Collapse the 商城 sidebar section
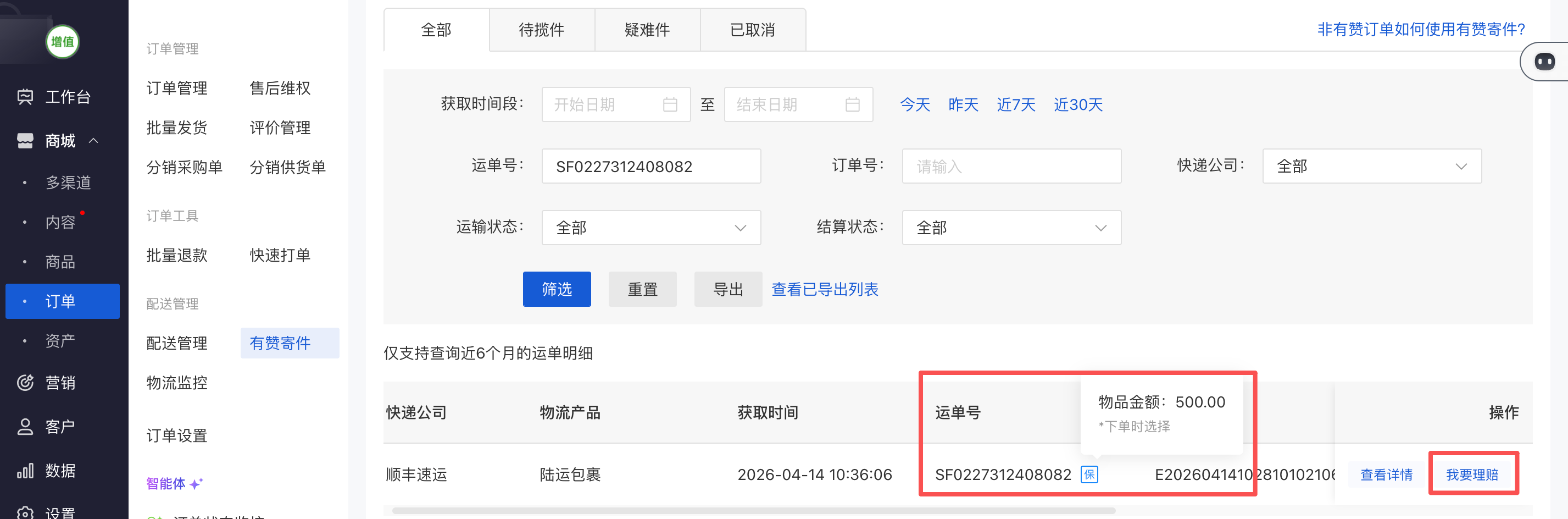The height and width of the screenshot is (519, 1568). coord(94,141)
